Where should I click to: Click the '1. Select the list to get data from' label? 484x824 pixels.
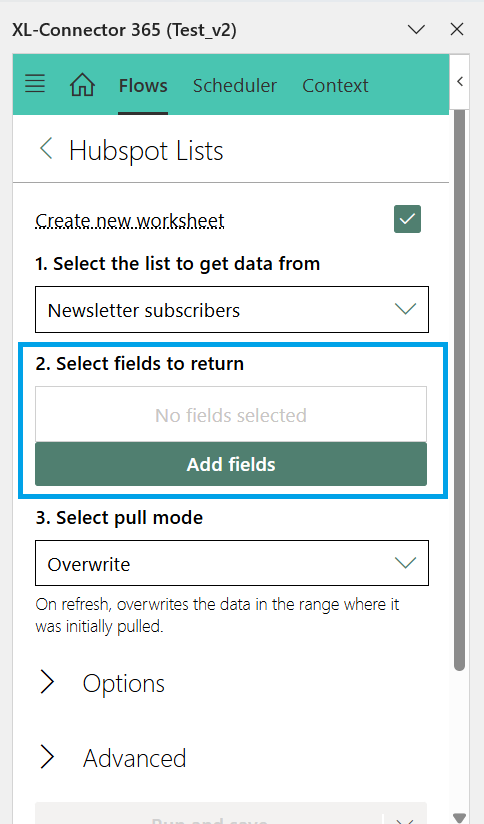(178, 263)
